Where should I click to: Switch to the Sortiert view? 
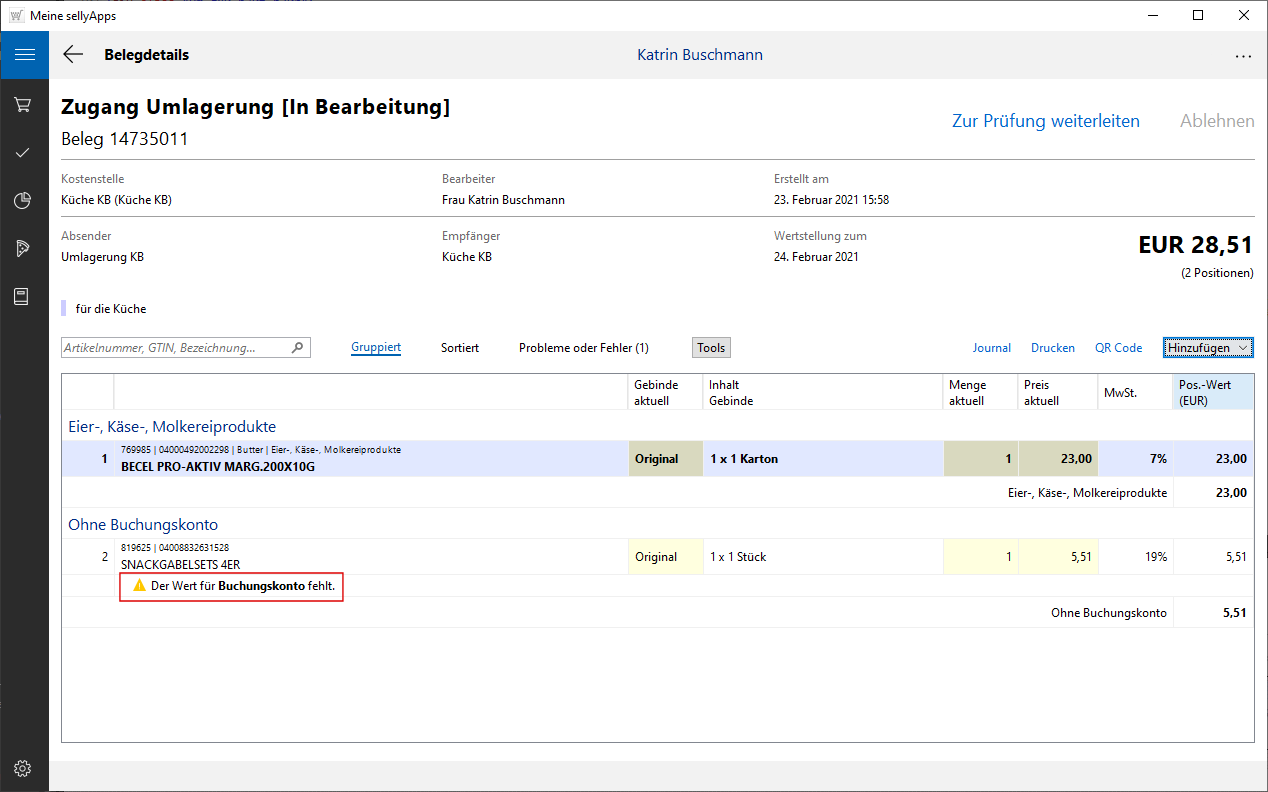click(460, 348)
